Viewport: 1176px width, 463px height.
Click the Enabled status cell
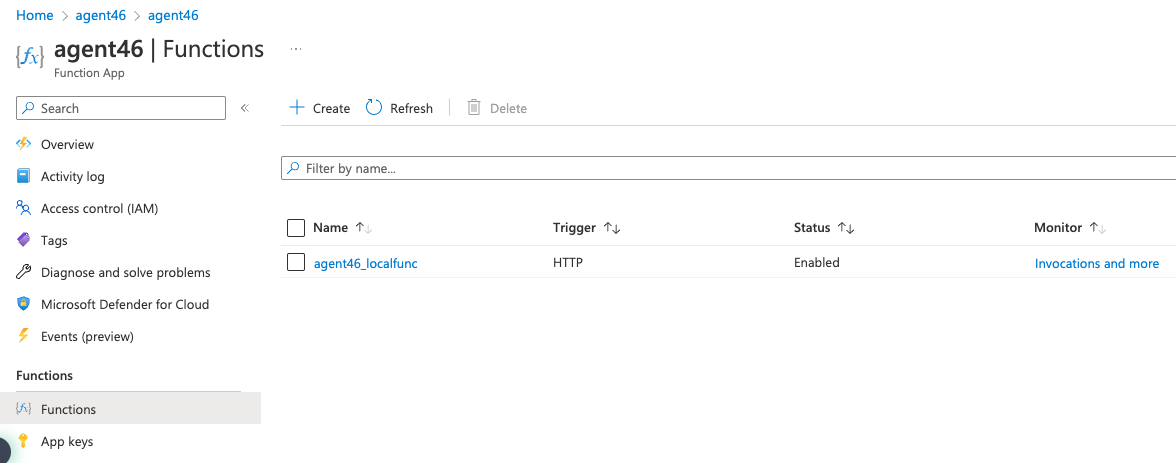tap(817, 263)
